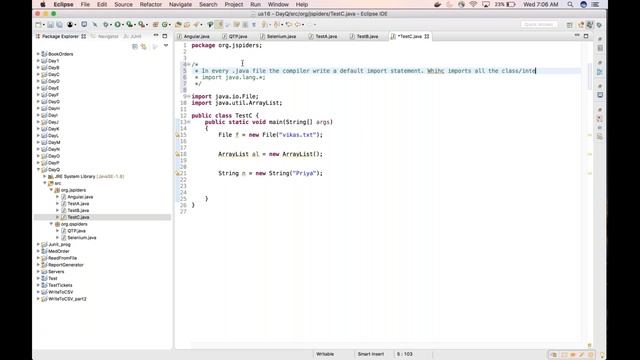Image resolution: width=640 pixels, height=360 pixels.
Task: Expand JRE System Library node
Action: (45, 176)
